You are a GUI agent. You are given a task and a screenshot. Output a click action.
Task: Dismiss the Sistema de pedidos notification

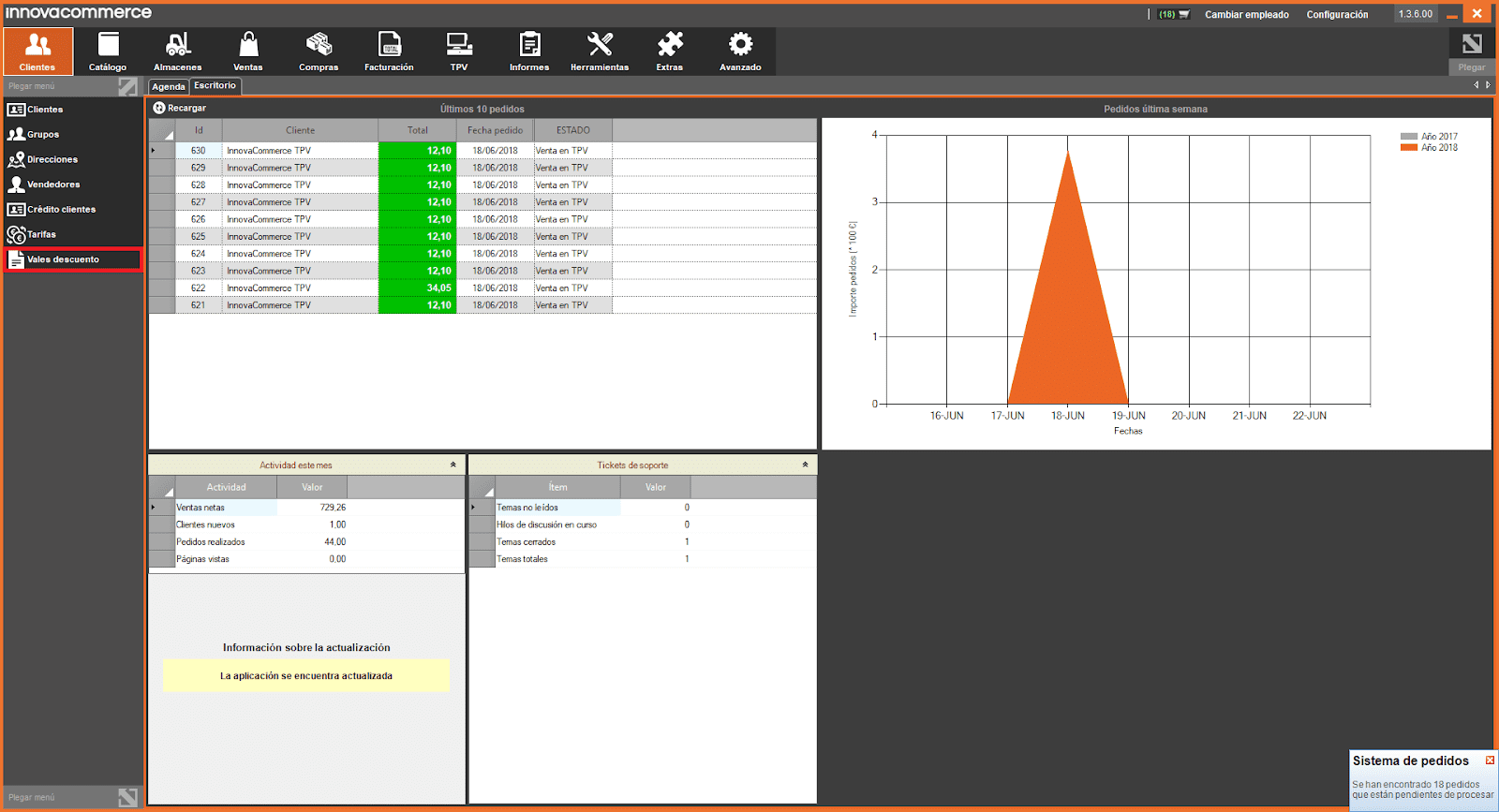pyautogui.click(x=1490, y=760)
